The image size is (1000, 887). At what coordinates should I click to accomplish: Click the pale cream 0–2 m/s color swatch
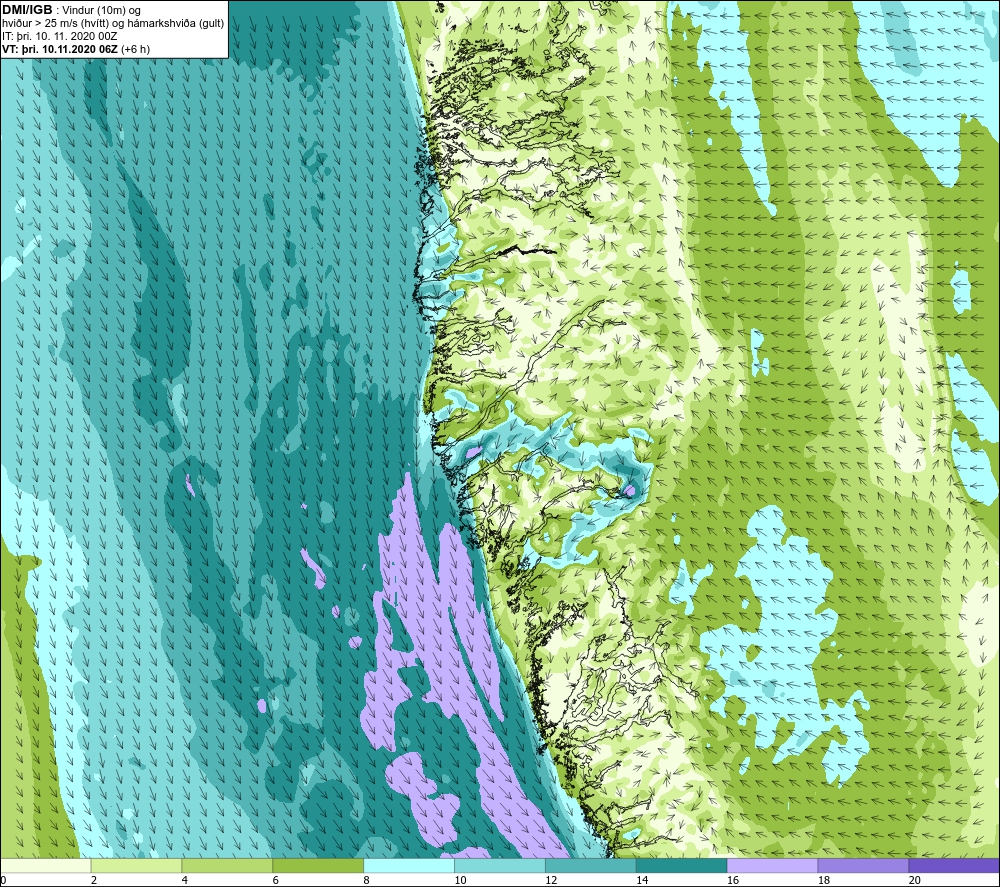46,865
